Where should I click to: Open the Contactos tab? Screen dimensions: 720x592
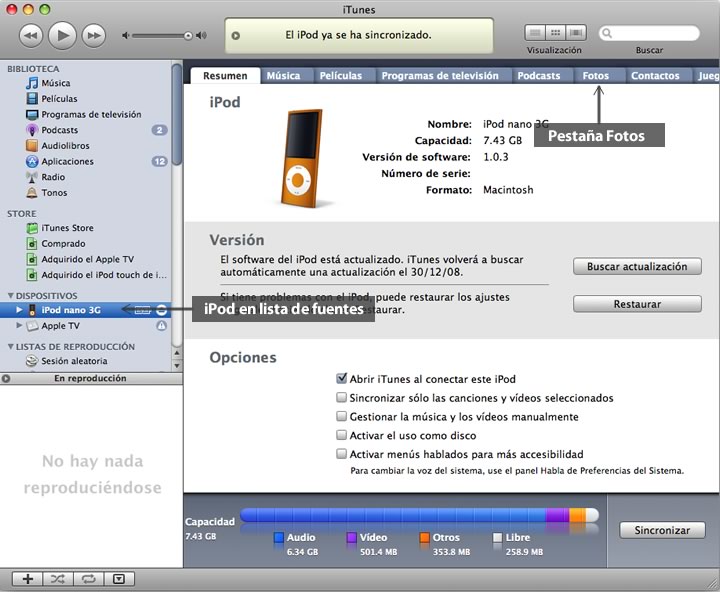(655, 76)
